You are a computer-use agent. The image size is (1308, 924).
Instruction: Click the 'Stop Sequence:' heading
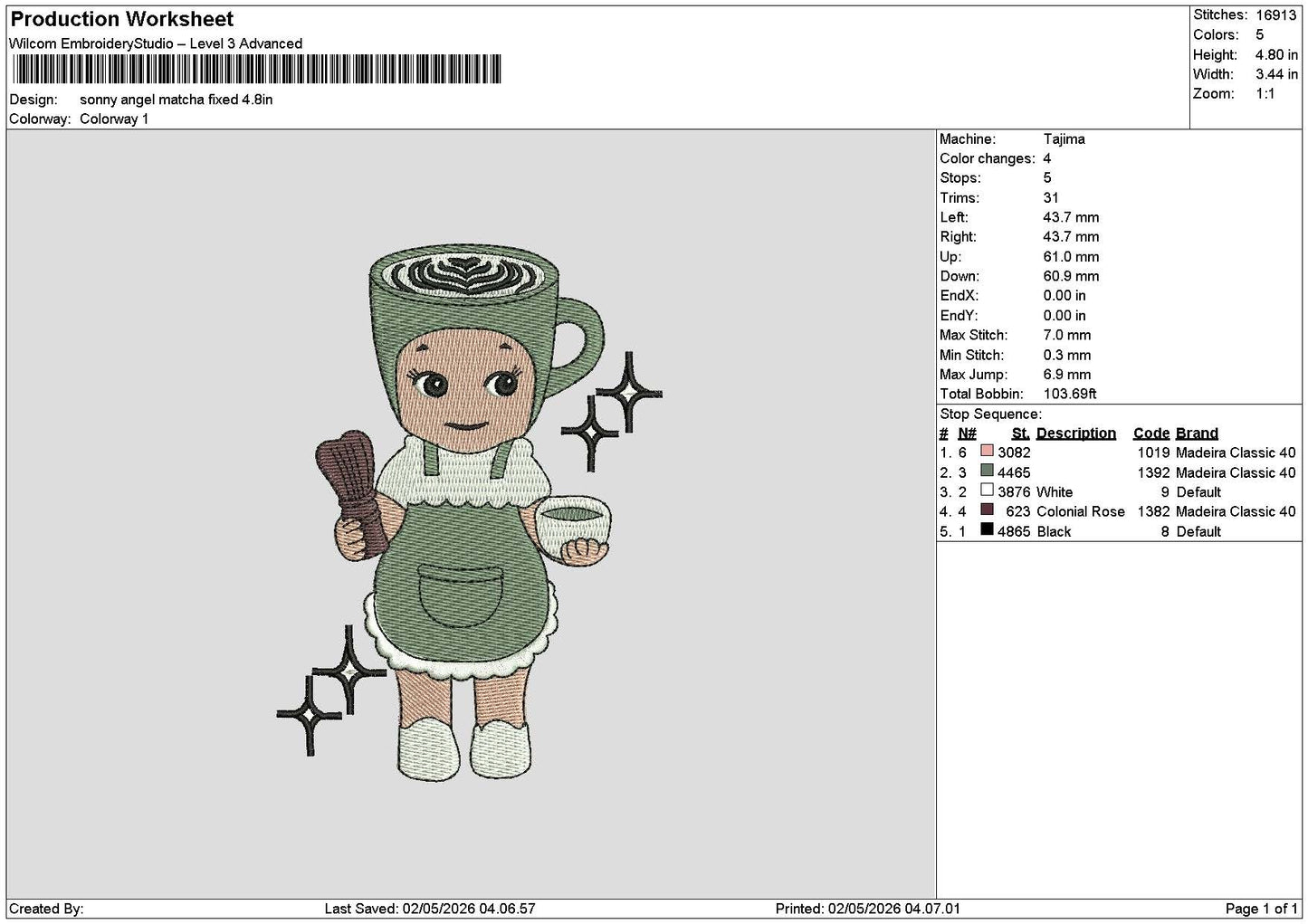pos(990,414)
